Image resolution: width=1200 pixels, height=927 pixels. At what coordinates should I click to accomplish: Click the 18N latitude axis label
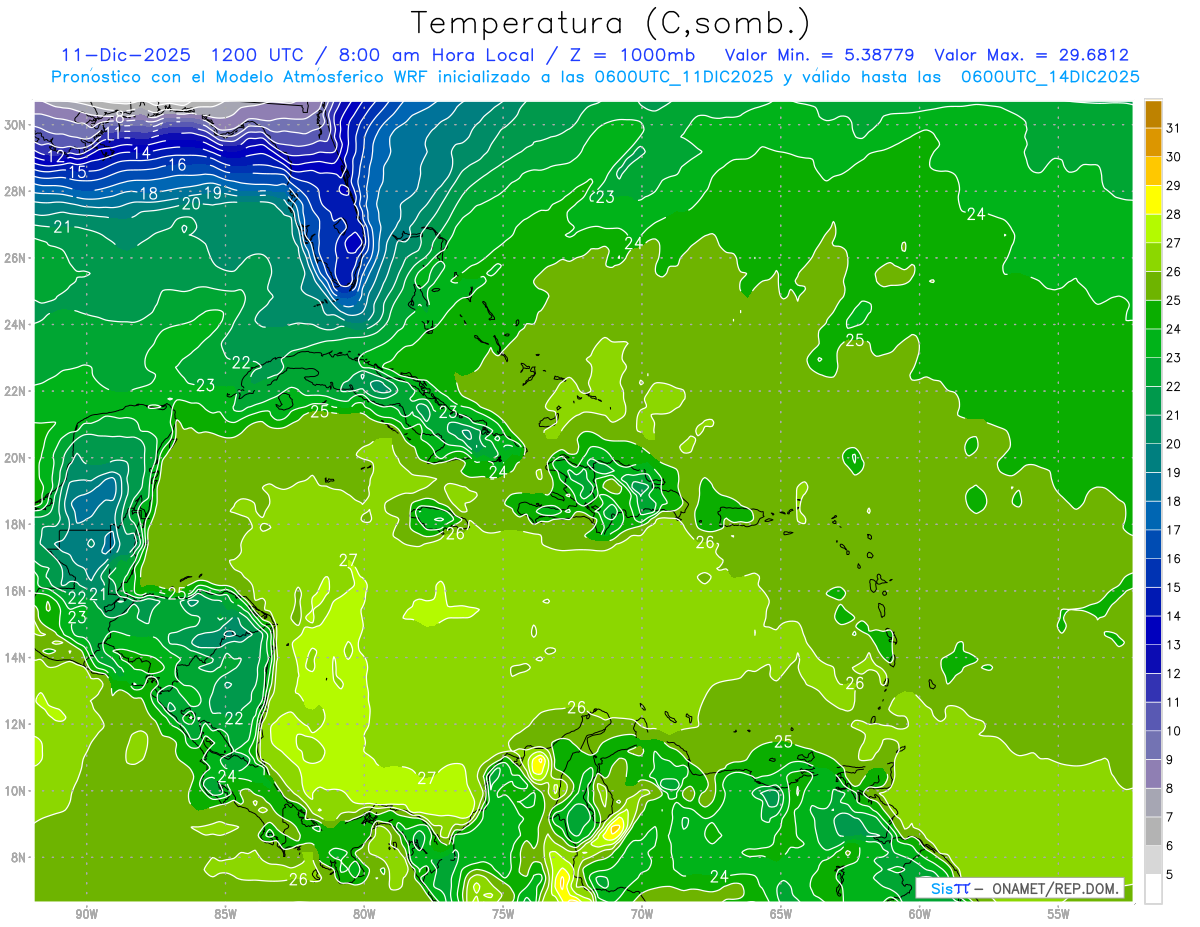point(16,524)
